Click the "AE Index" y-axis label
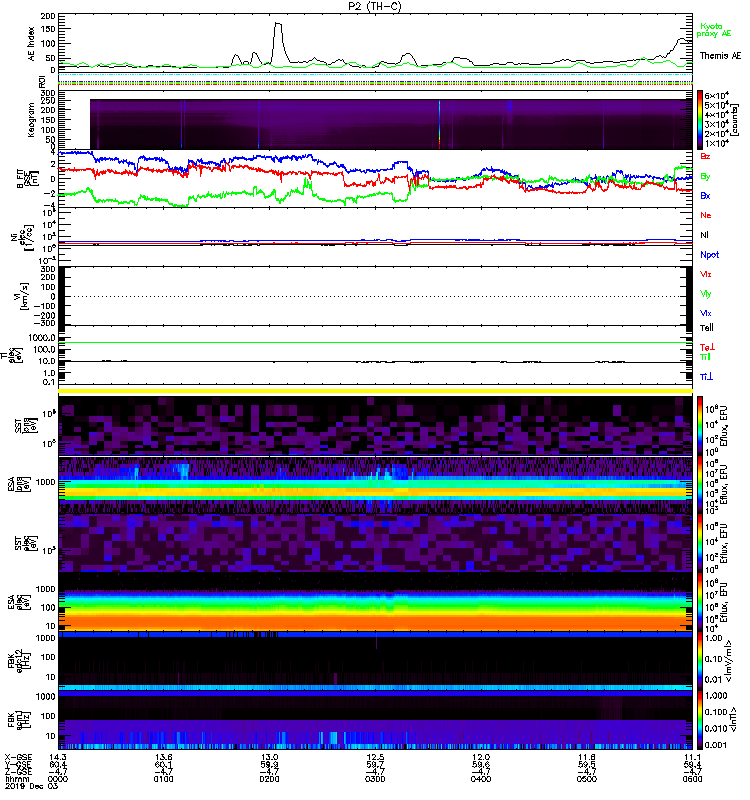Image resolution: width=750 pixels, height=800 pixels. click(x=32, y=44)
